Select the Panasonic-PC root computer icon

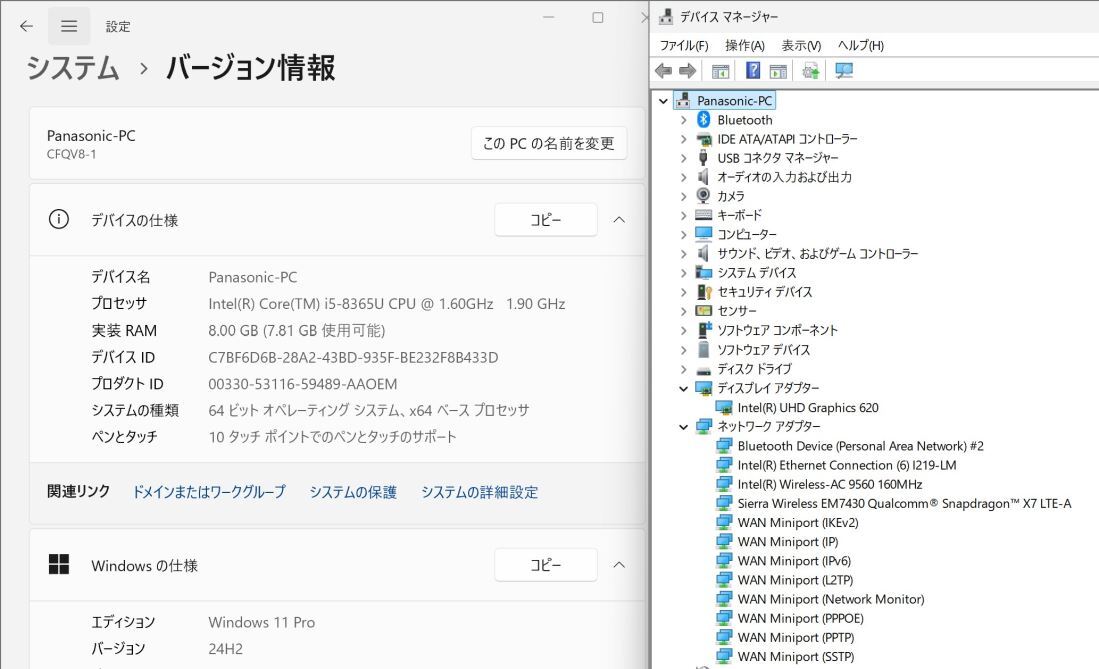coord(683,101)
